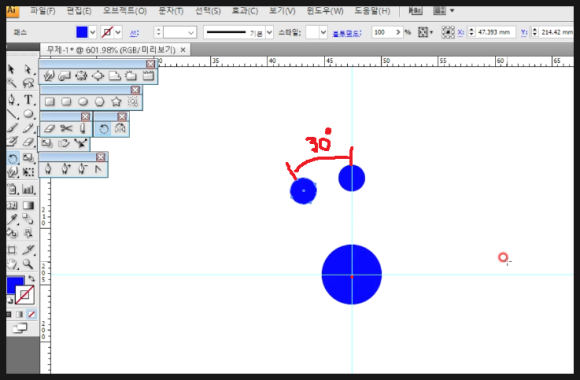Open brush definition dropdown
The image size is (580, 380).
(269, 33)
